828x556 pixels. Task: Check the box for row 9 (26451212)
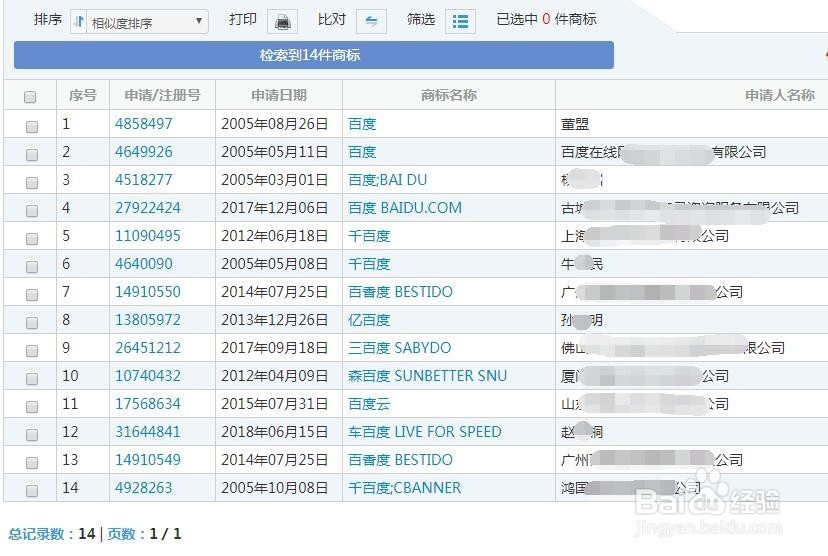coord(32,350)
